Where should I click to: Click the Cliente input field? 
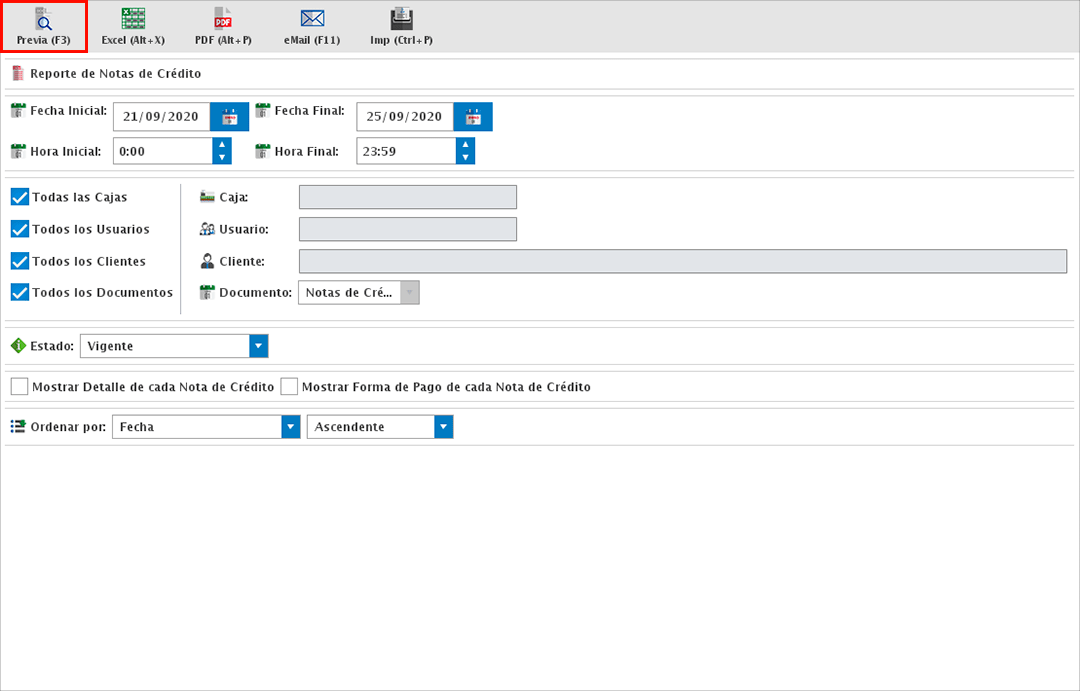682,261
